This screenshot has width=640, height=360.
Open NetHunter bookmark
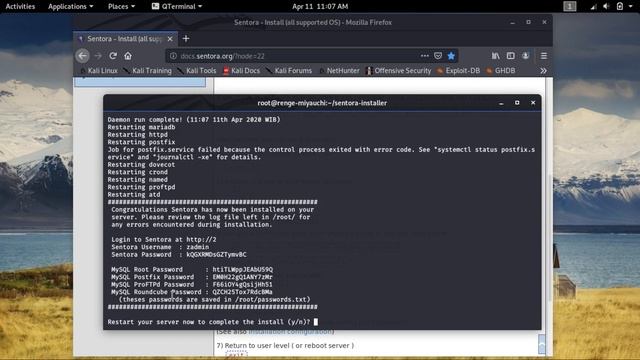click(x=339, y=71)
